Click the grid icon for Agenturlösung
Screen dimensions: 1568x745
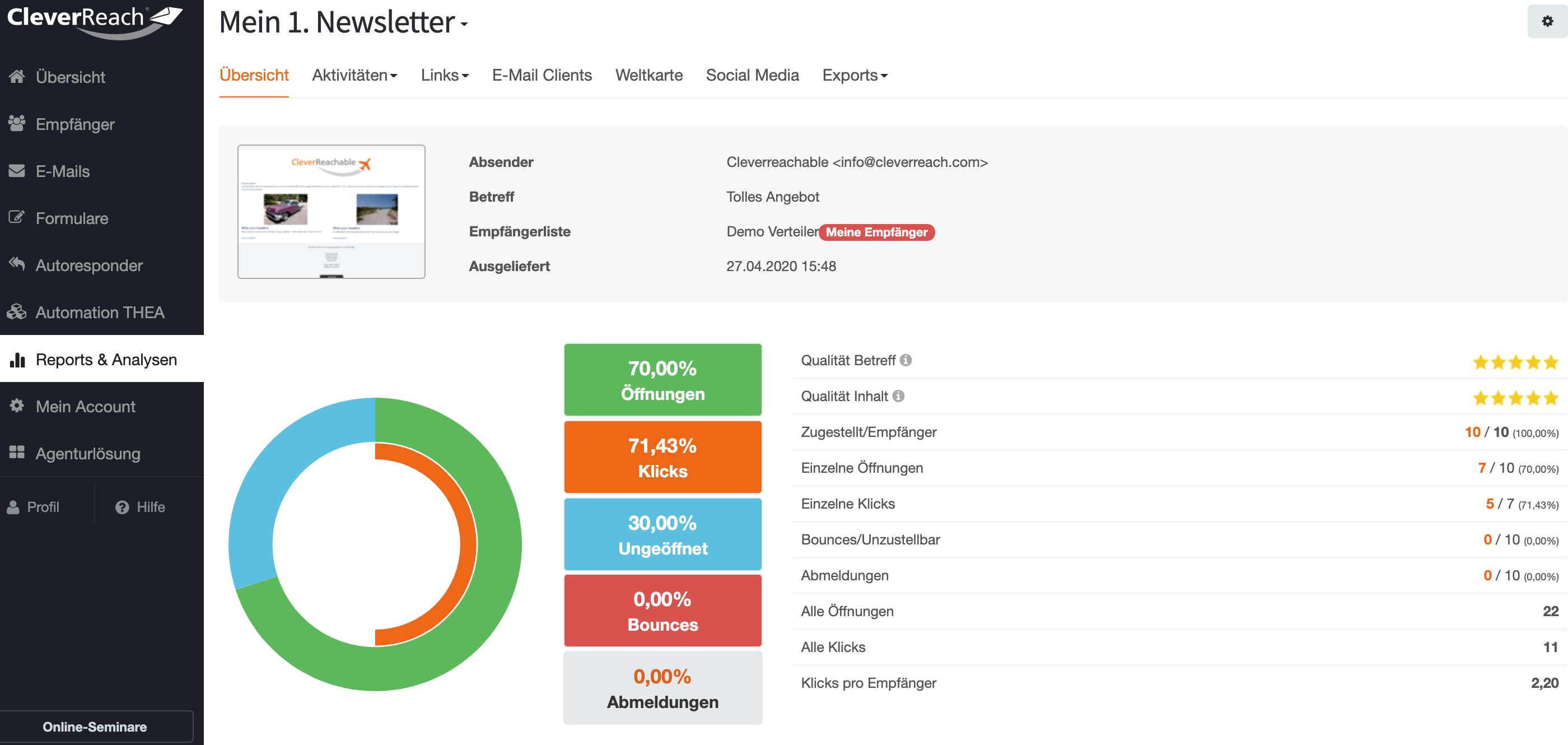17,452
